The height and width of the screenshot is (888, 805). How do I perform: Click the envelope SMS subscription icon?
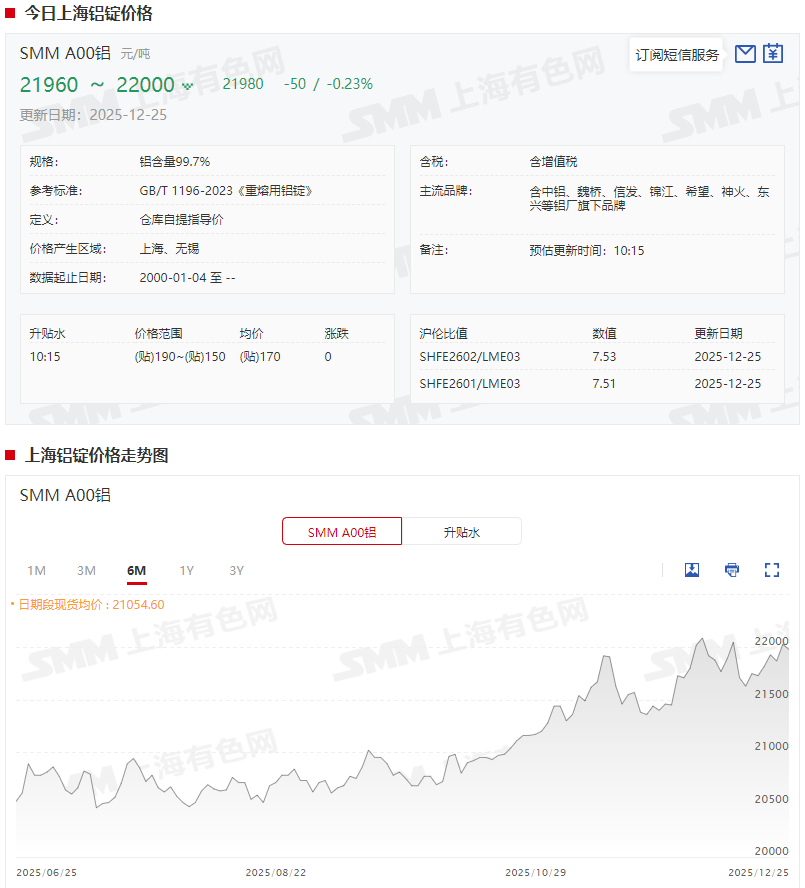[744, 54]
